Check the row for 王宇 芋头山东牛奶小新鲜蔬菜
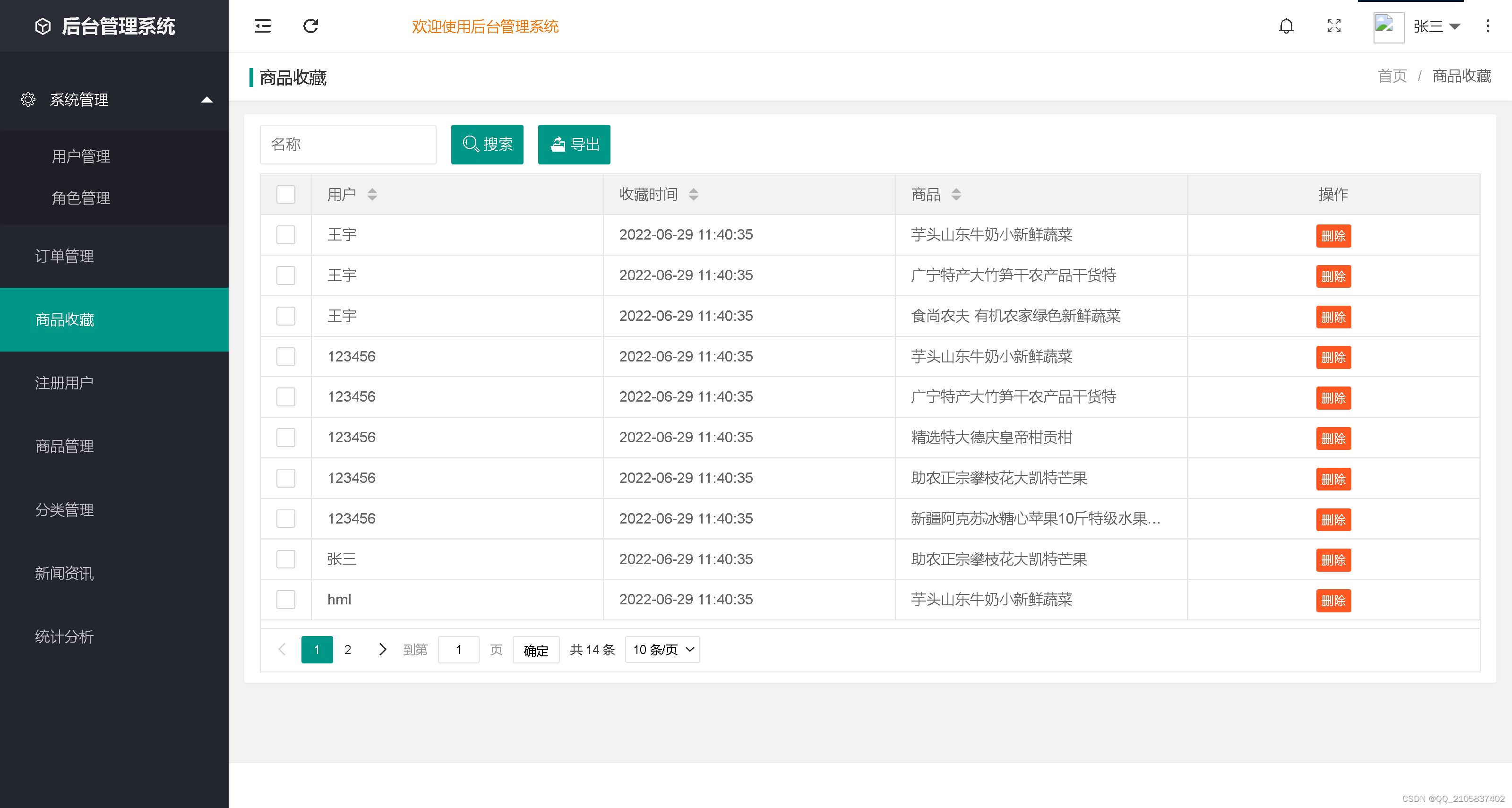 coord(286,235)
